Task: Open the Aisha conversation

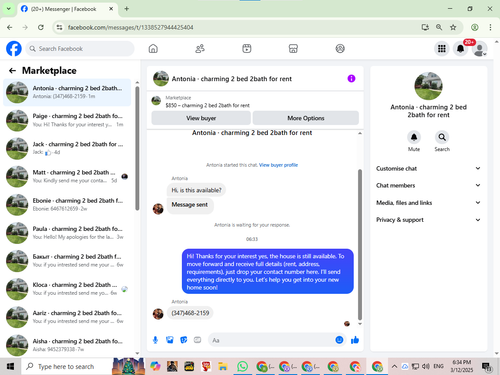Action: click(67, 345)
